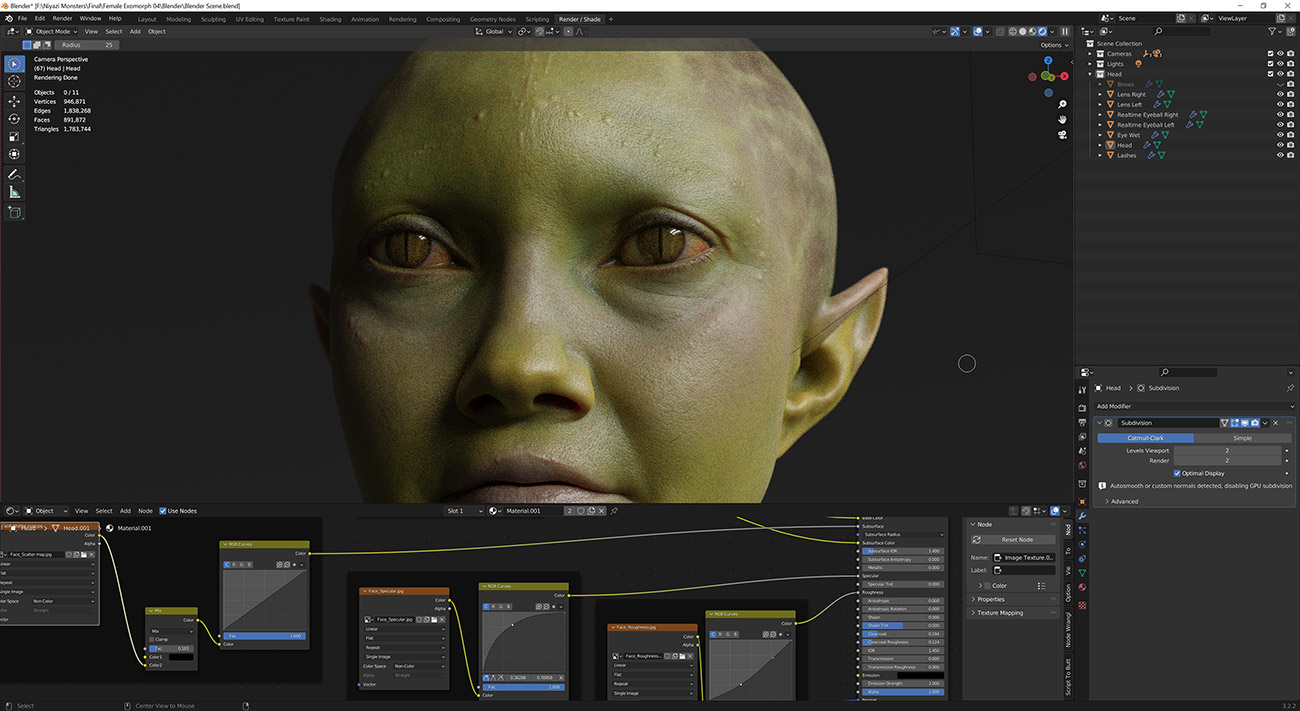This screenshot has width=1300, height=711.
Task: Uncheck the Optimal Display checkbox
Action: 1177,473
